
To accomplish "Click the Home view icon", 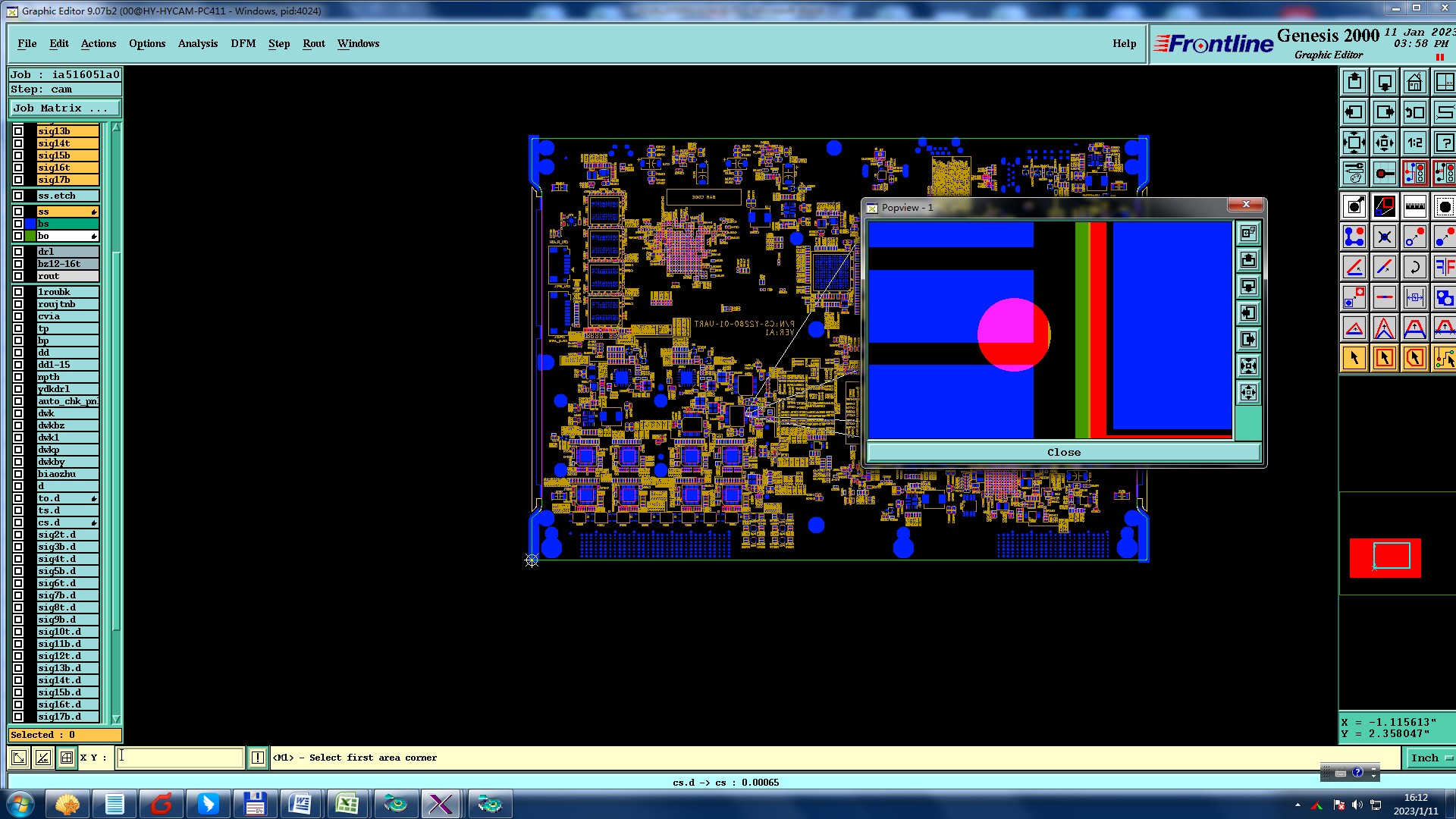I will click(1414, 82).
